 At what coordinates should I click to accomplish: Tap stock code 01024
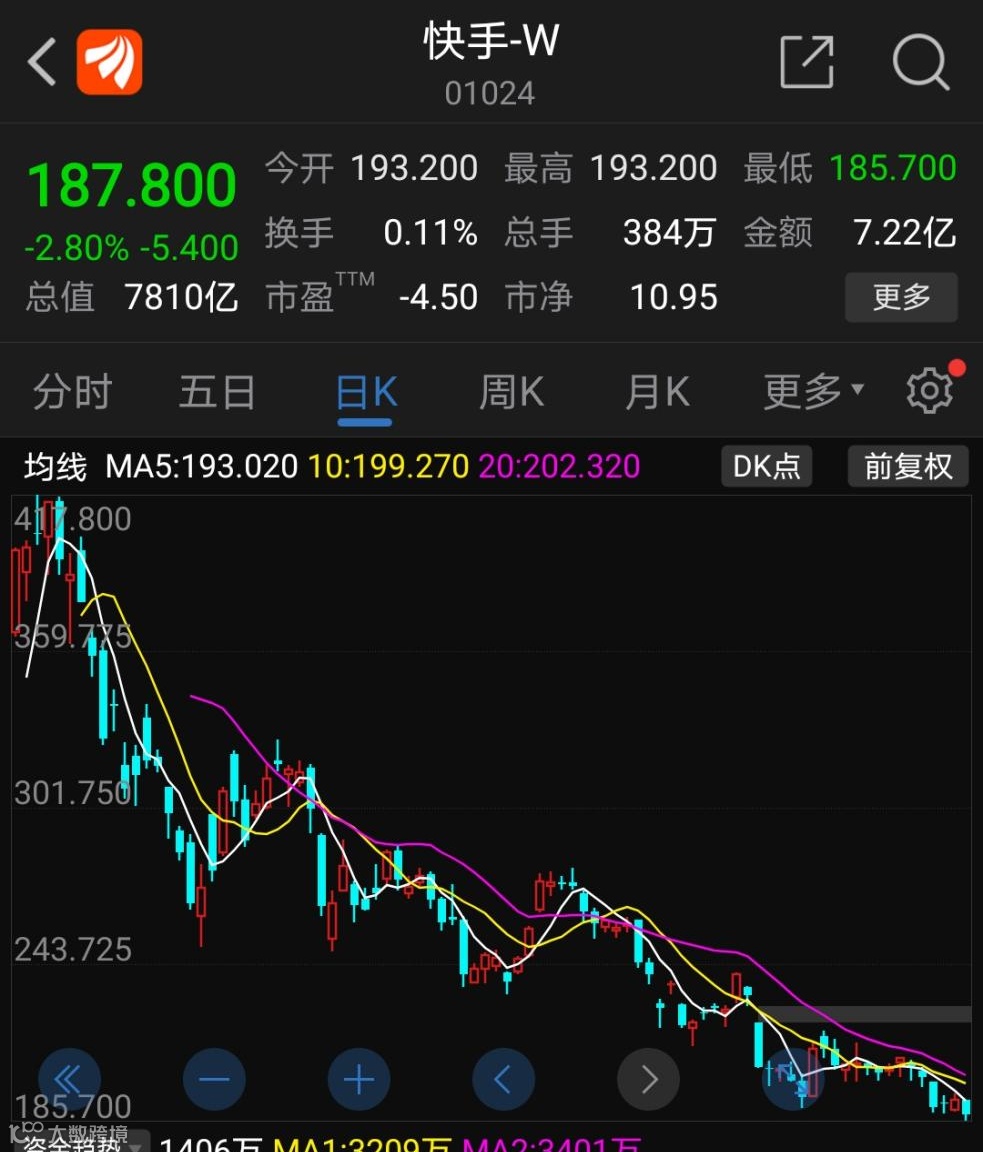(490, 93)
